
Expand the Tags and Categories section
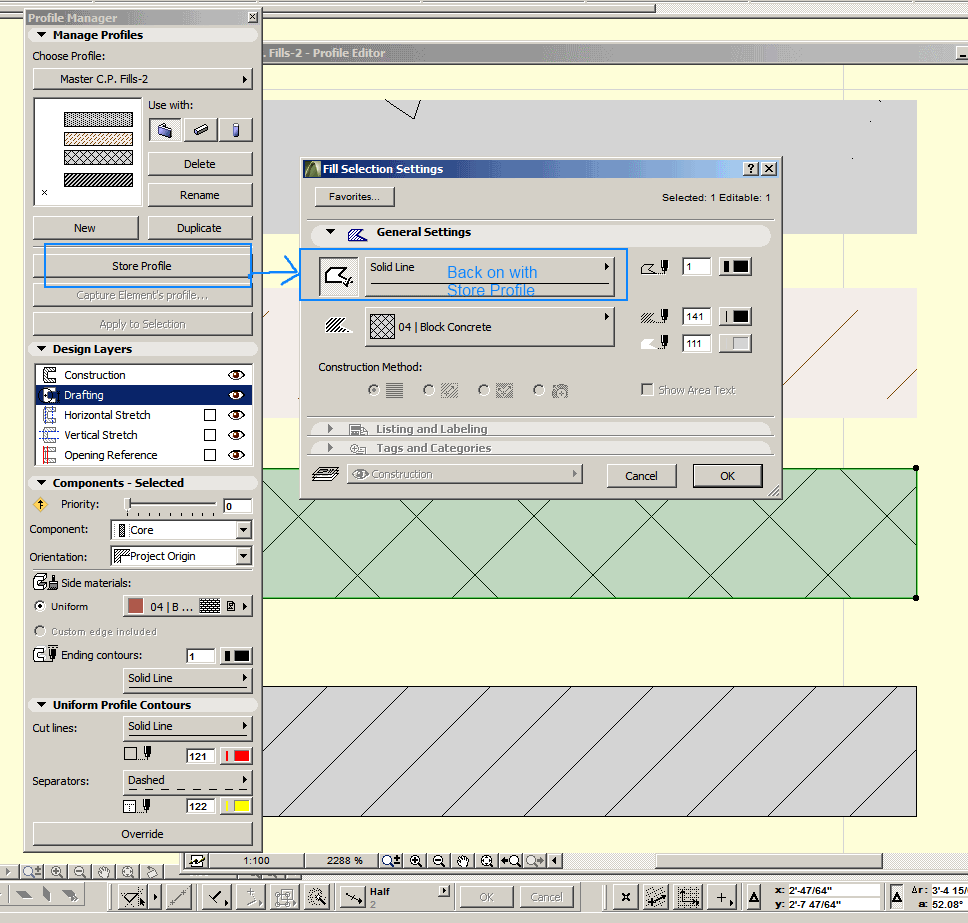point(330,448)
